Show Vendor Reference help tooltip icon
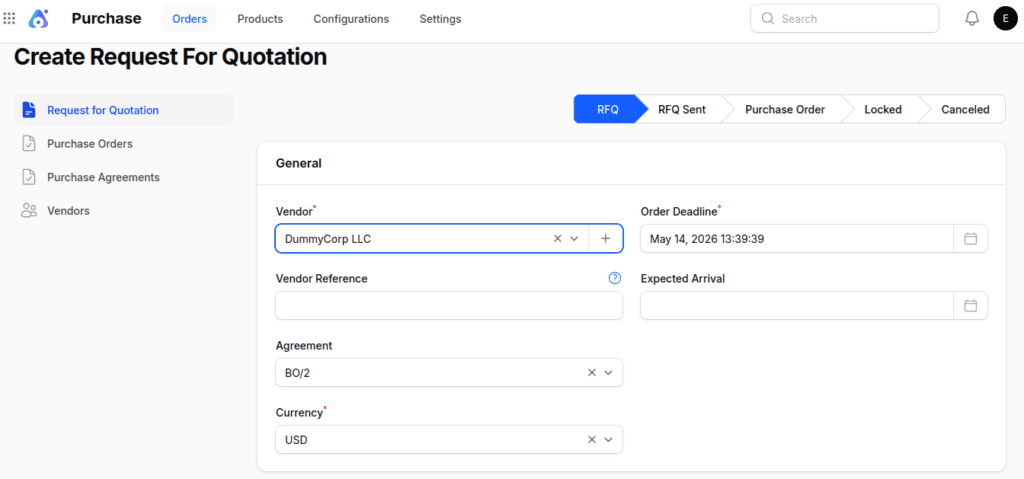Screen dimensions: 1024x479 [615, 278]
